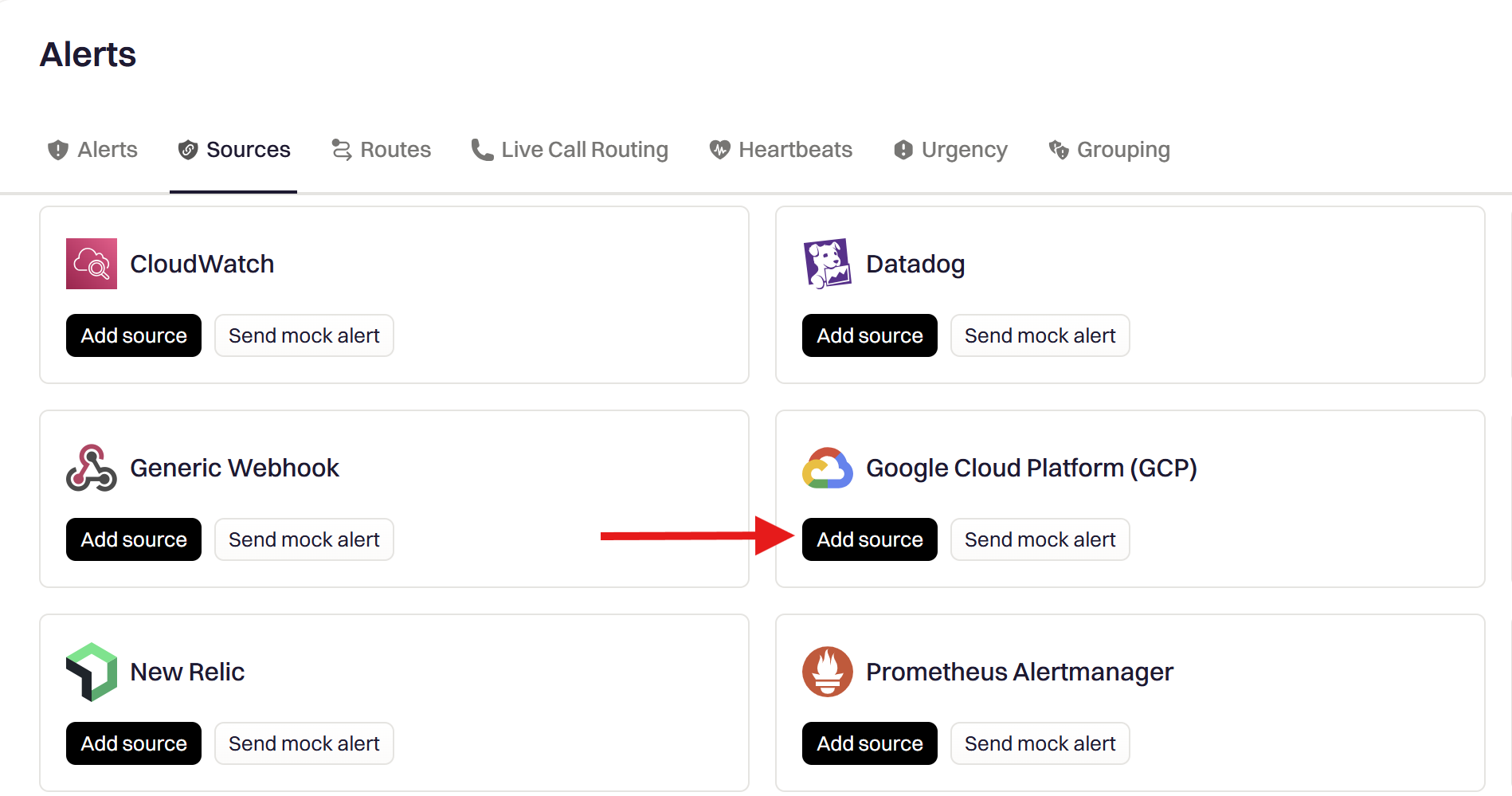Click the Datadog card title
1512x796 pixels.
[x=915, y=265]
